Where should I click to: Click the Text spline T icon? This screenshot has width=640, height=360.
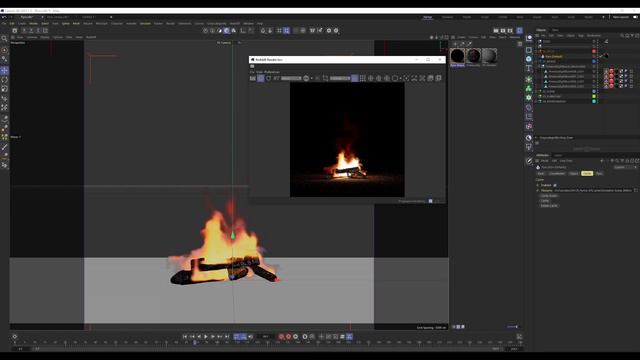[529, 68]
